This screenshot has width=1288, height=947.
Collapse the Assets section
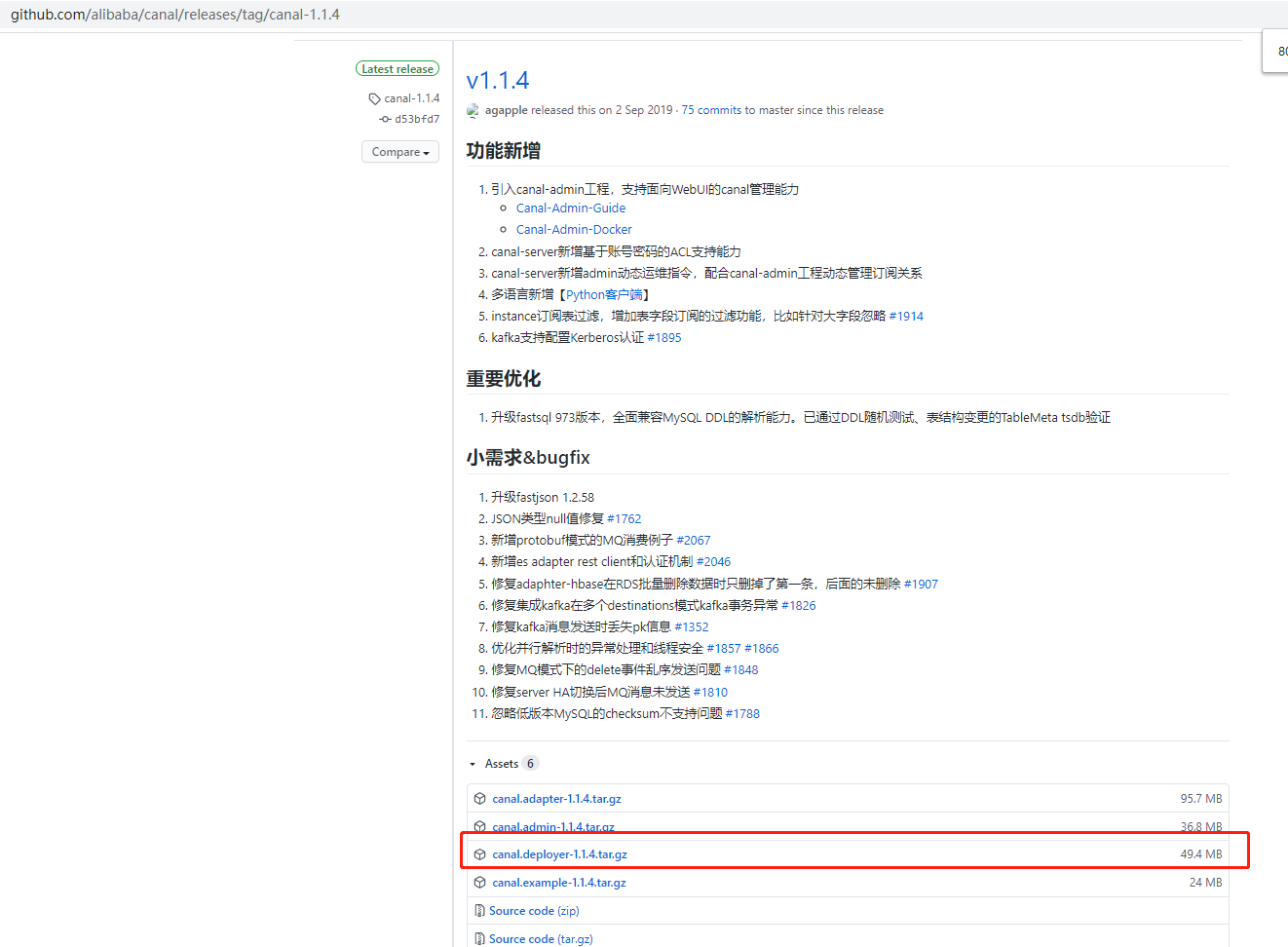tap(473, 765)
